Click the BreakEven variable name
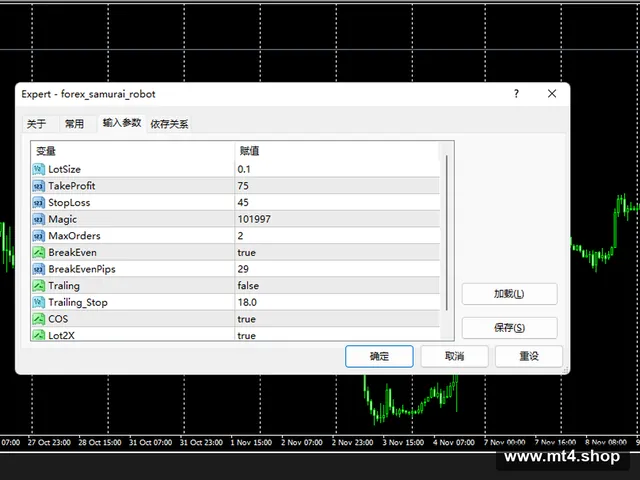 [73, 252]
